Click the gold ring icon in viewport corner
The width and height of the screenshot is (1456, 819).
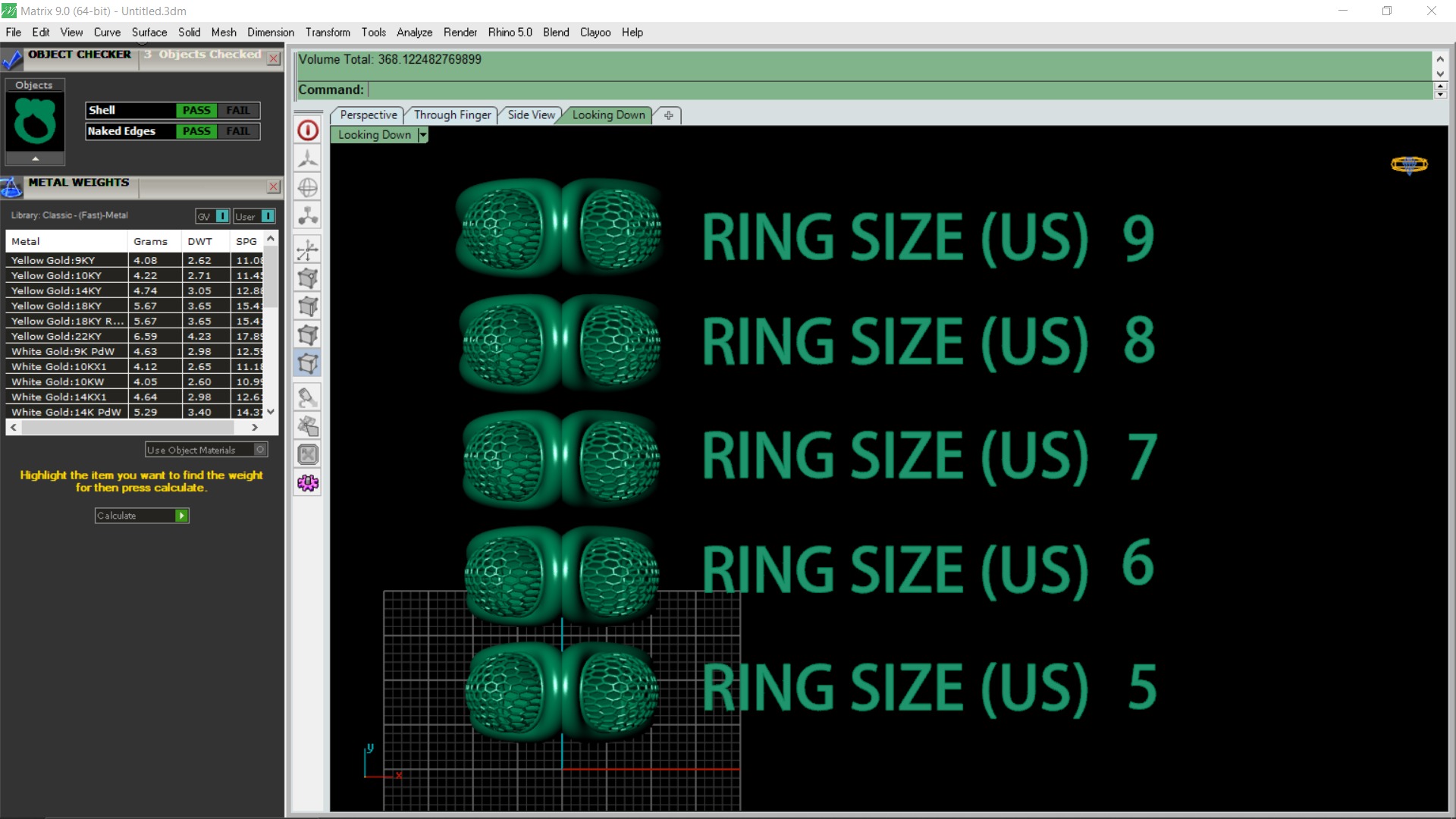click(x=1409, y=165)
